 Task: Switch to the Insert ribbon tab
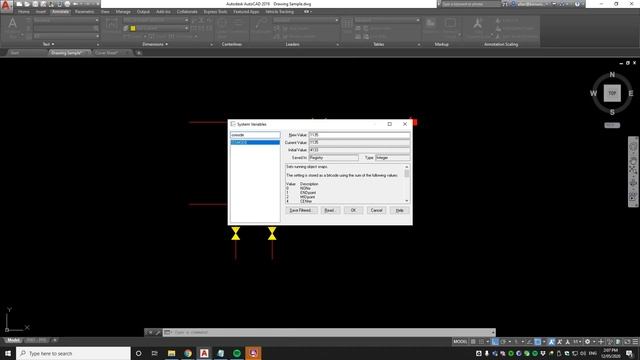coord(41,12)
